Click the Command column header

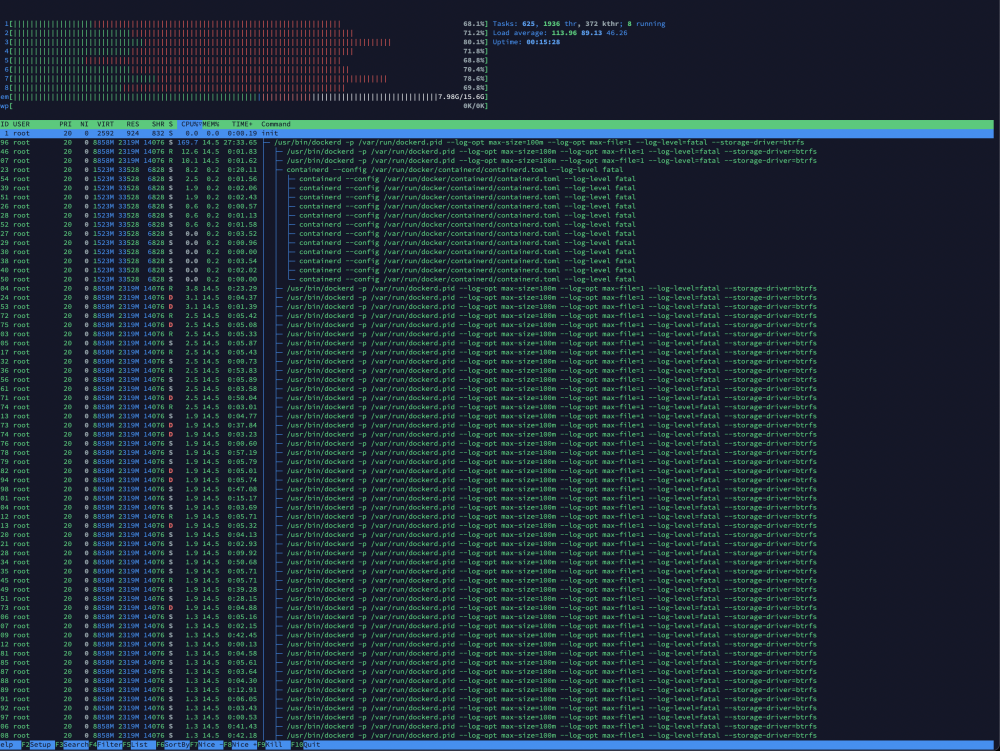[276, 124]
